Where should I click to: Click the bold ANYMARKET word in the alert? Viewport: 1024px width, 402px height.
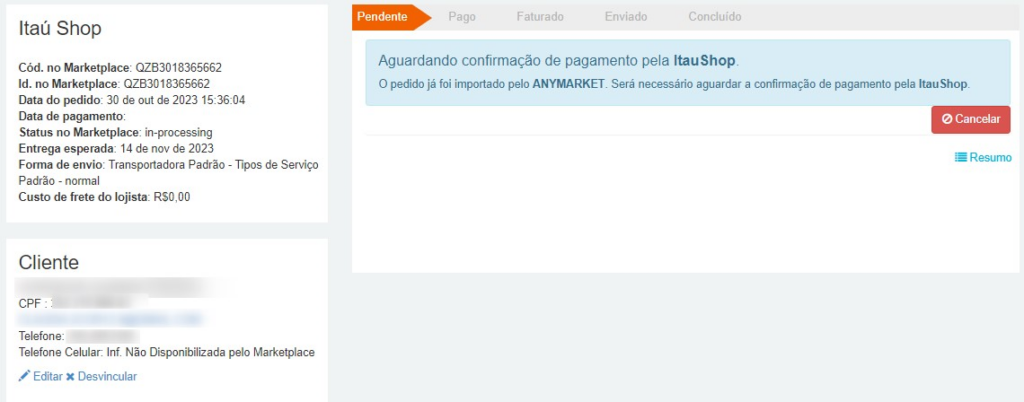click(569, 84)
